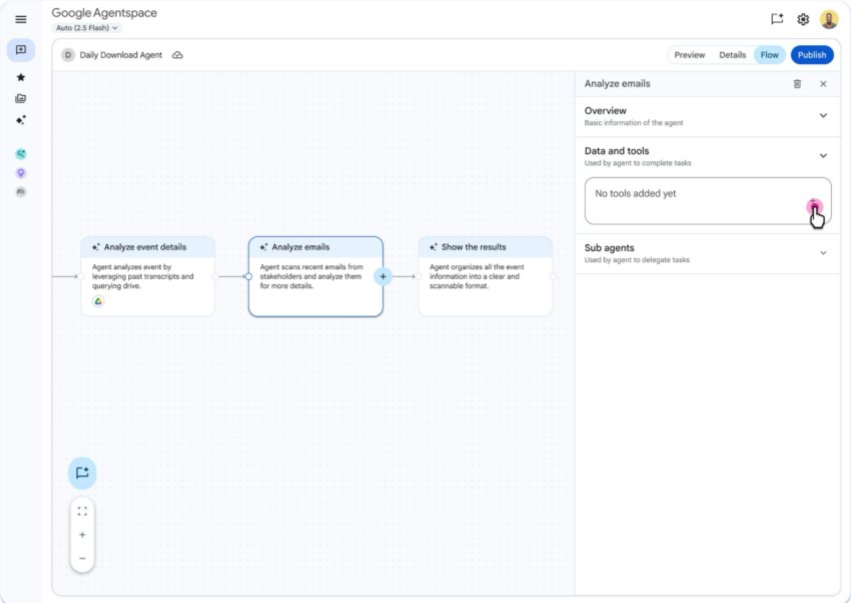Click the "No tools added yet" box
This screenshot has width=851, height=603.
coord(708,201)
